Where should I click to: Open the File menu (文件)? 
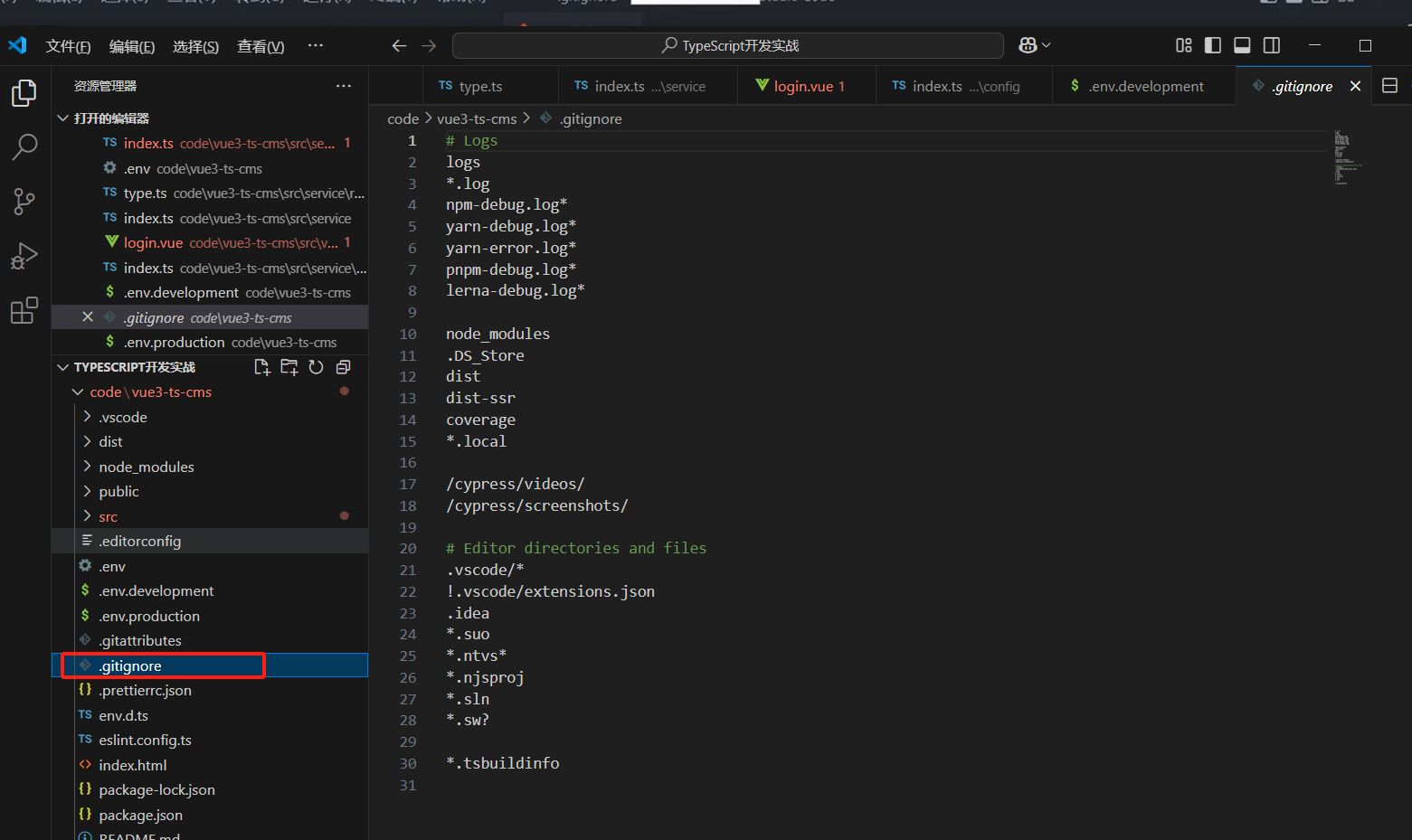tap(68, 46)
